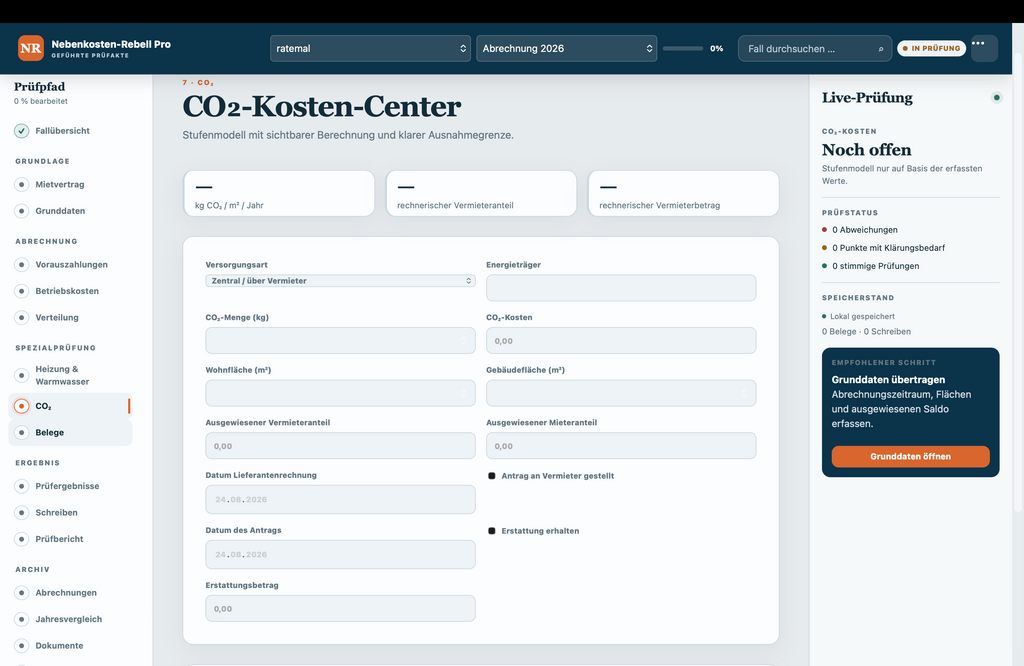Open the three-dots more menu
Screen dimensions: 1024x666
(984, 48)
